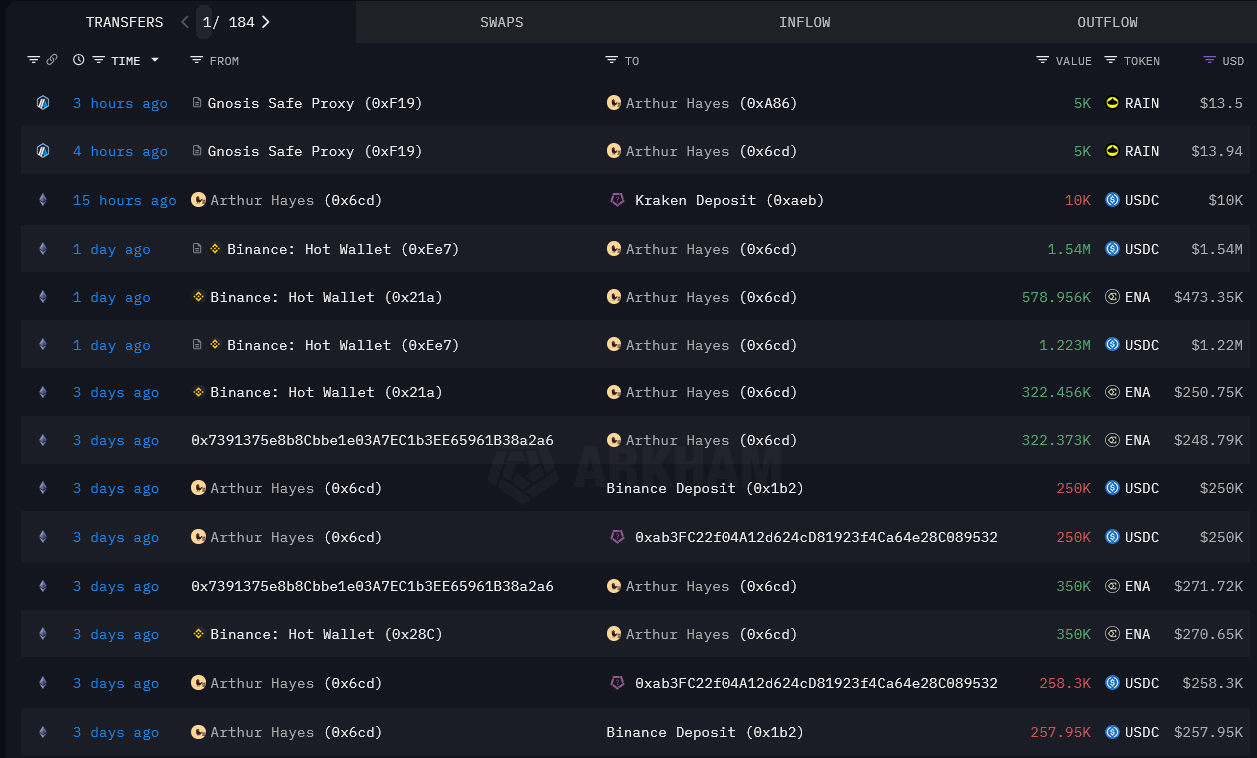This screenshot has width=1257, height=758.
Task: Click the link icon in table header
Action: [x=52, y=60]
